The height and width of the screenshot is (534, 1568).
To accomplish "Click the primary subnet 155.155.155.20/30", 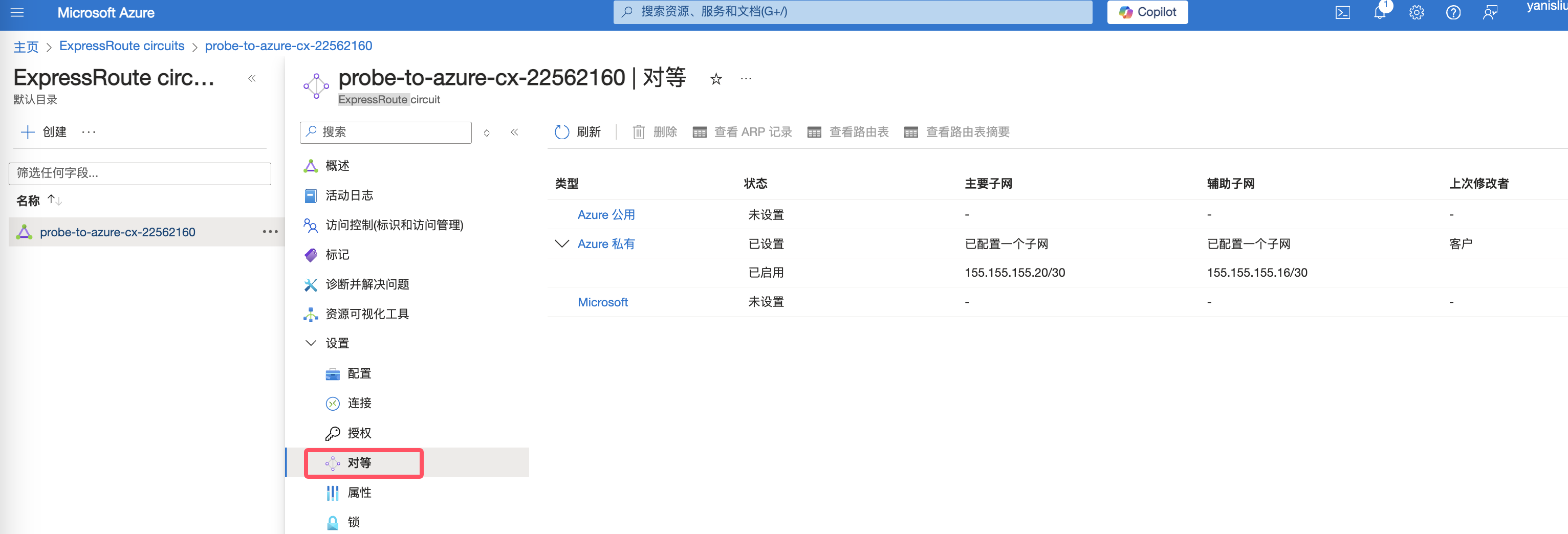I will pyautogui.click(x=1015, y=273).
